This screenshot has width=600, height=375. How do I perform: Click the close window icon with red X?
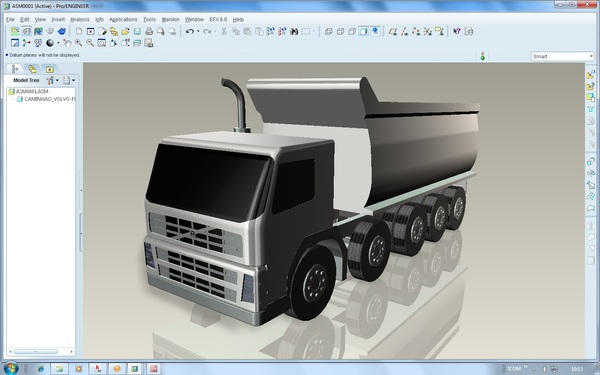[90, 31]
